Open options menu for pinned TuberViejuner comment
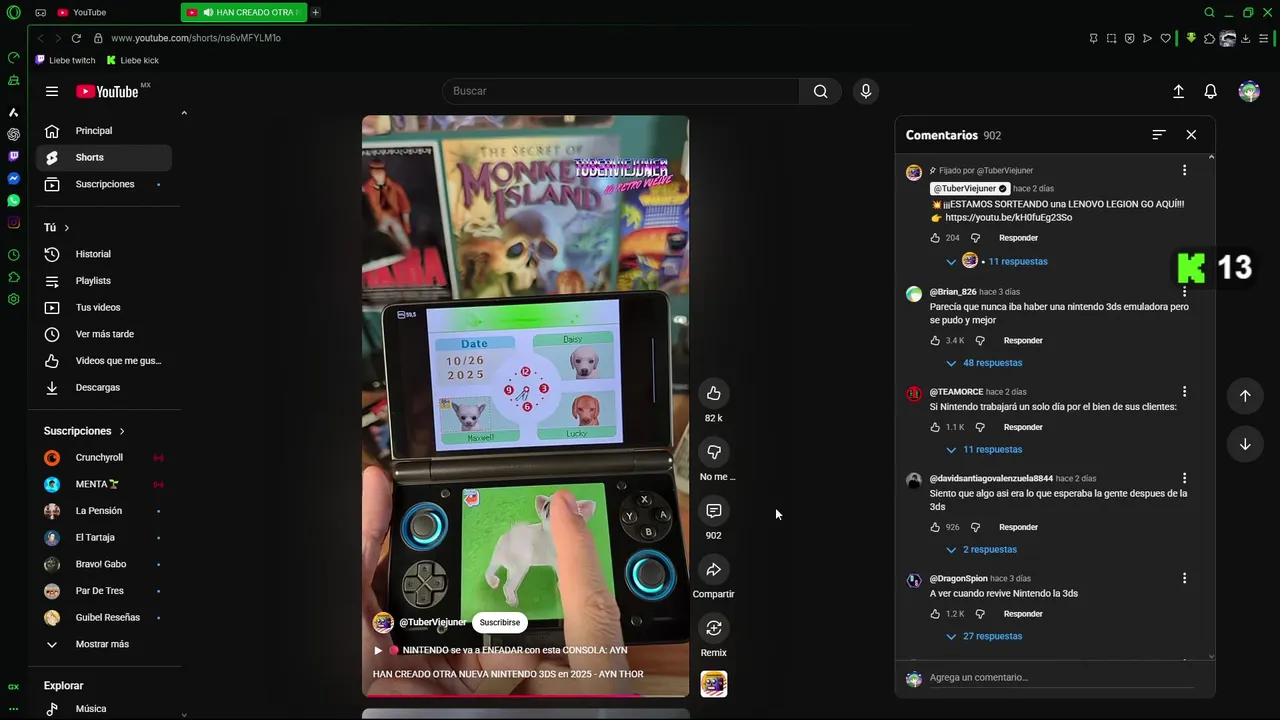1280x720 pixels. coord(1184,170)
